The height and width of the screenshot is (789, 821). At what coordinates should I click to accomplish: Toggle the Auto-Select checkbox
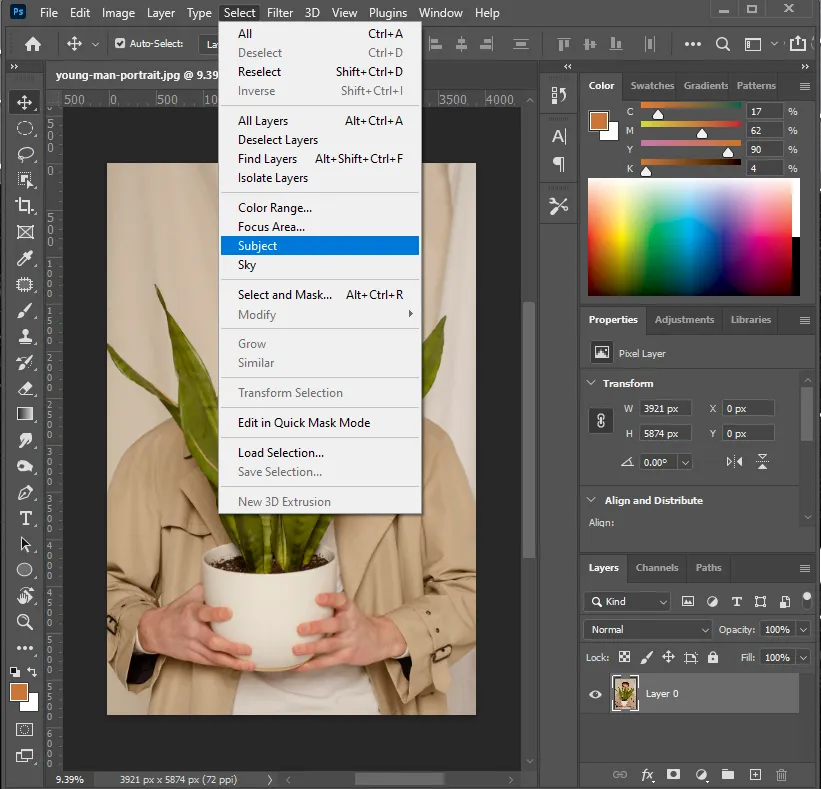(x=120, y=44)
